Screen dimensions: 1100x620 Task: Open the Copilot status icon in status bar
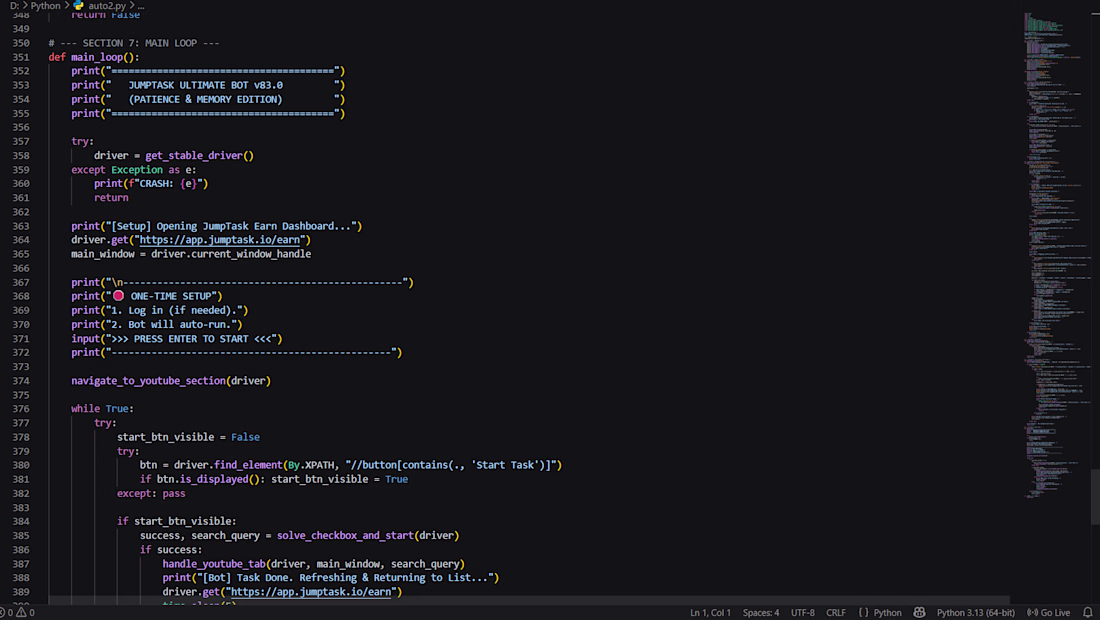pyautogui.click(x=919, y=612)
